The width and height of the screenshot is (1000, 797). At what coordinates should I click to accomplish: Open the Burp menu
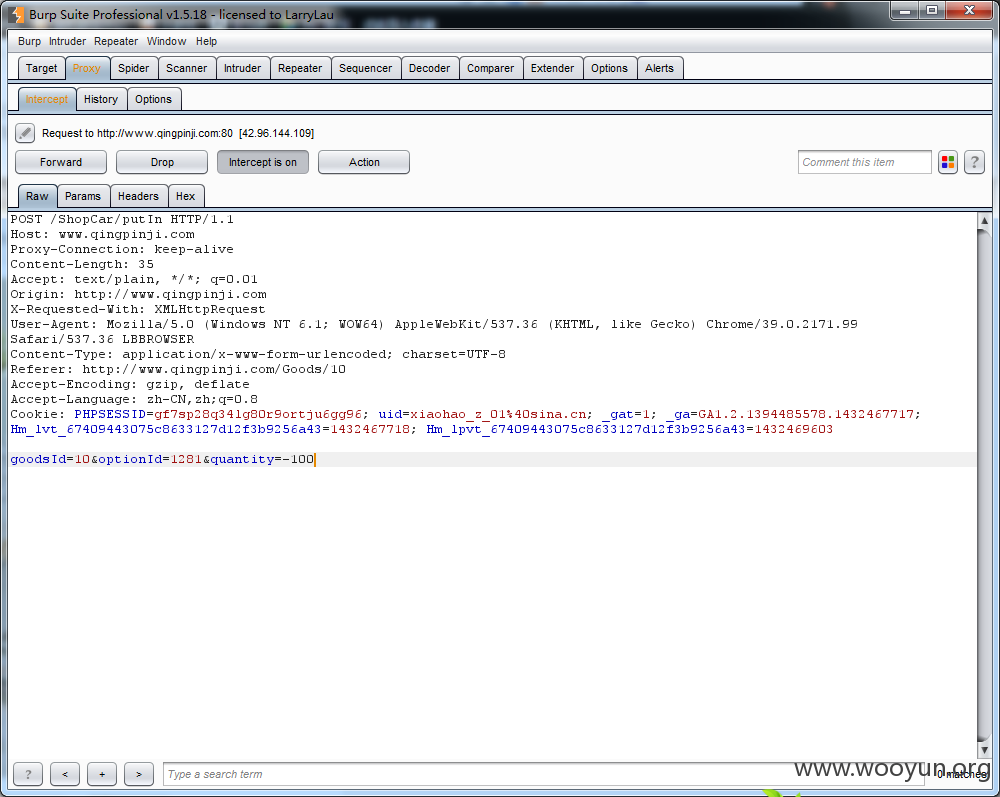coord(29,41)
